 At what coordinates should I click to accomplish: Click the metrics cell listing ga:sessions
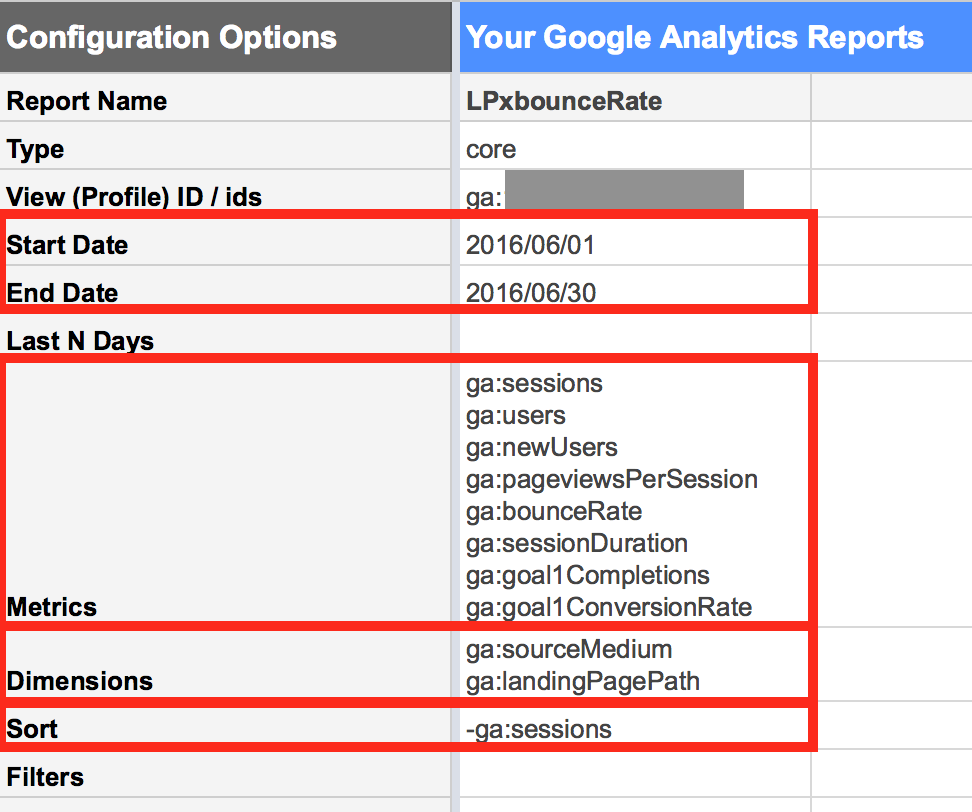[635, 494]
